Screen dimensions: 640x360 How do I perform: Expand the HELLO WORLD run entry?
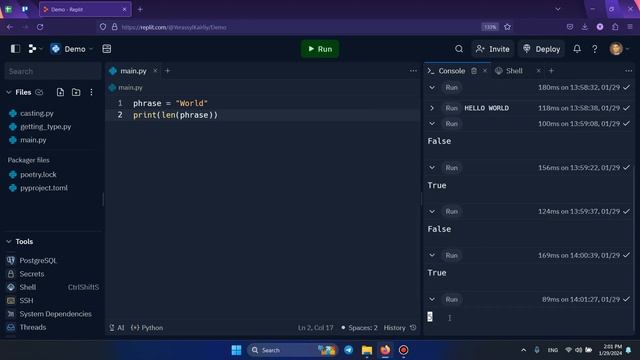click(x=432, y=108)
